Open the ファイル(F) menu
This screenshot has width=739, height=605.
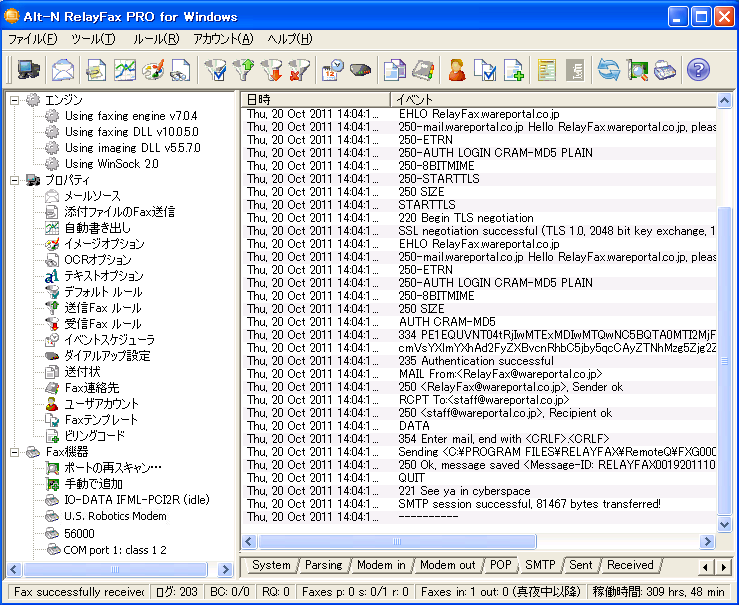click(32, 39)
